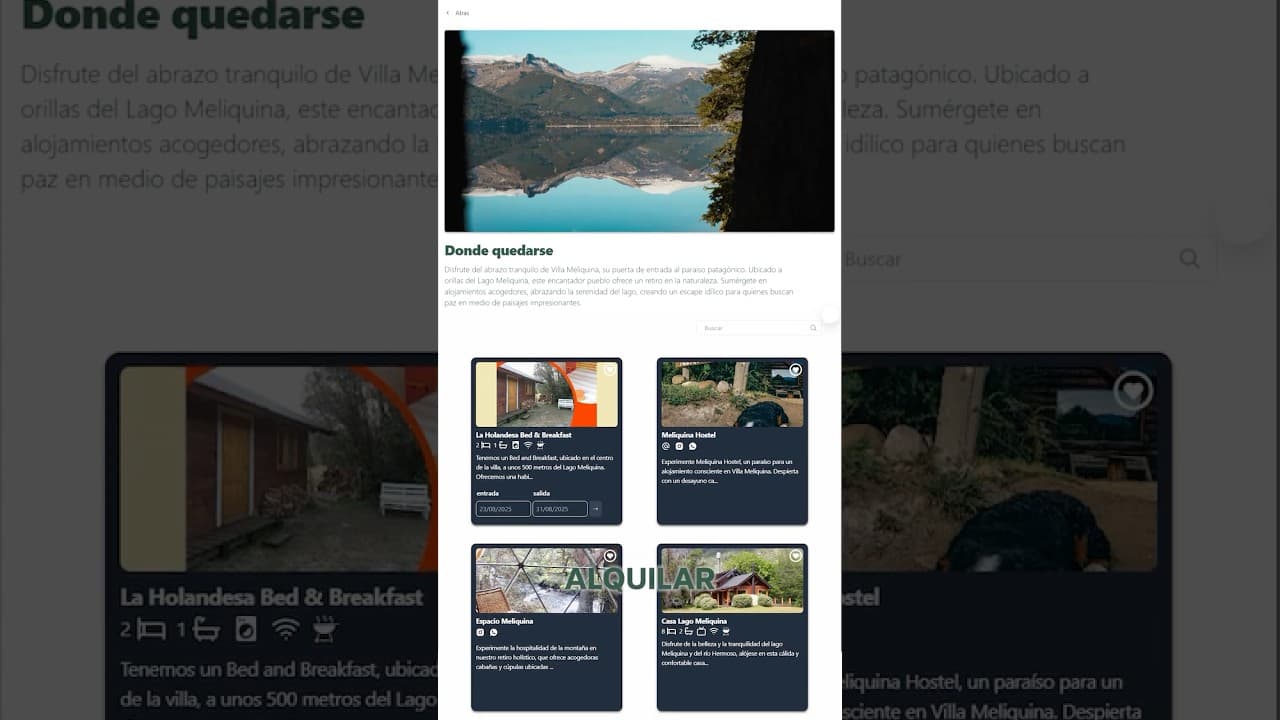Favorite La Holandesa Bed & Breakfast with heart
Viewport: 1280px width, 720px height.
point(610,370)
